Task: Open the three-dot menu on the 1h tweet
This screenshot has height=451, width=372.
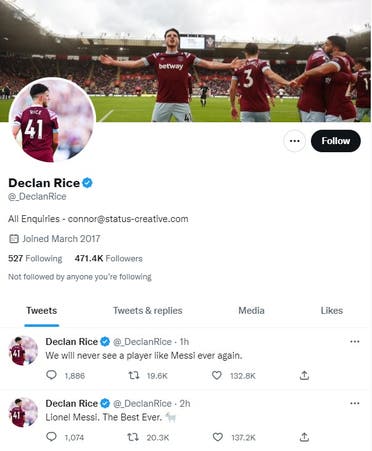Action: (x=355, y=342)
